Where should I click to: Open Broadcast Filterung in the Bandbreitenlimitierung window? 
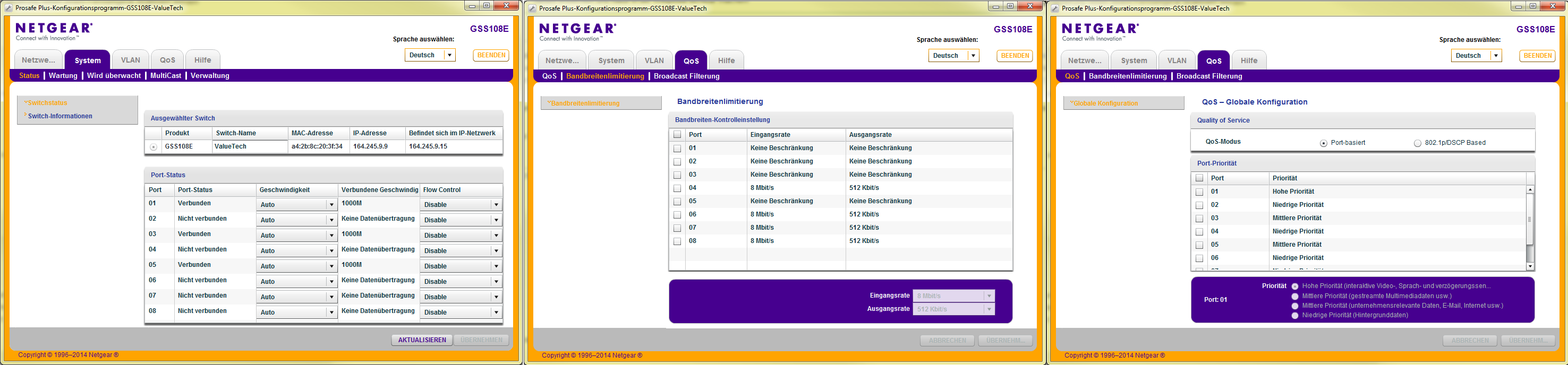click(x=686, y=76)
